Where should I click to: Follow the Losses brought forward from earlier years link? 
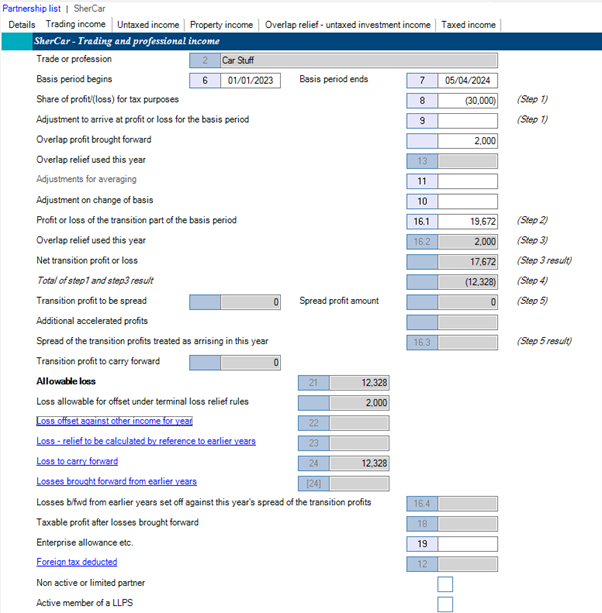[116, 481]
